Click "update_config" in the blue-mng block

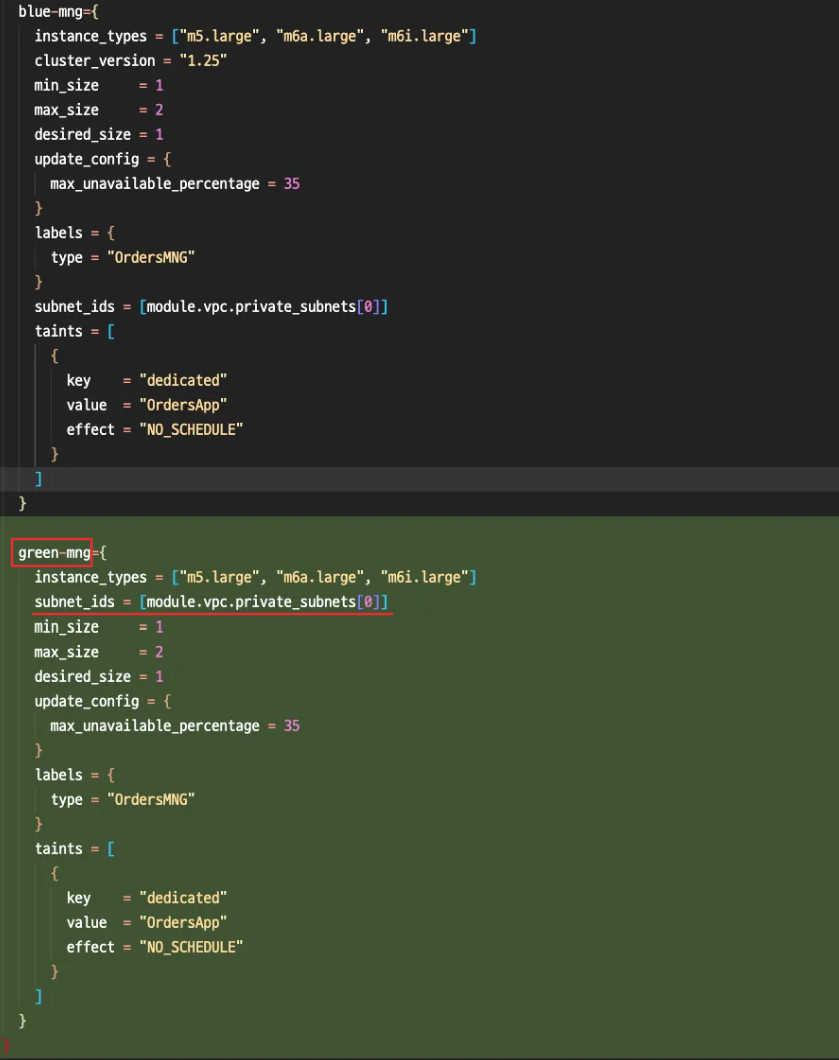(87, 160)
